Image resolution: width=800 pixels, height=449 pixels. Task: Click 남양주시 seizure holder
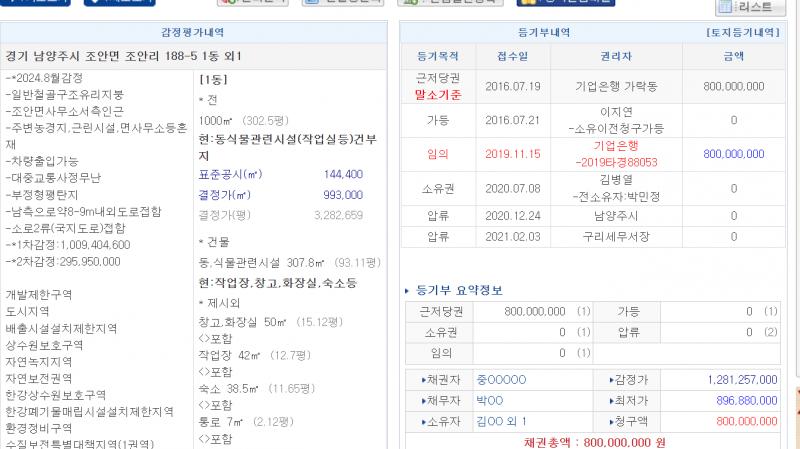[616, 216]
